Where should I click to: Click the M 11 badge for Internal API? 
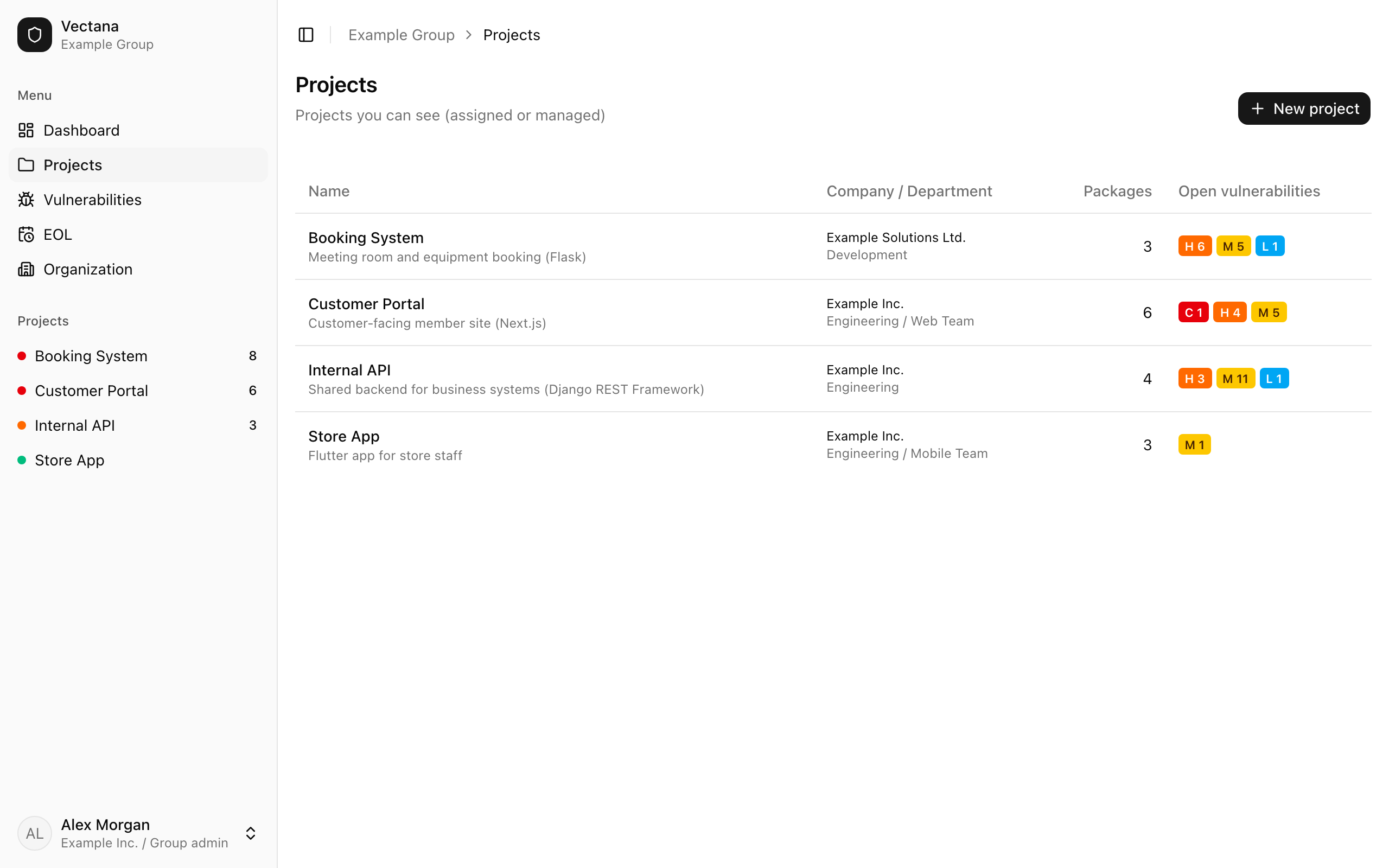(x=1235, y=378)
